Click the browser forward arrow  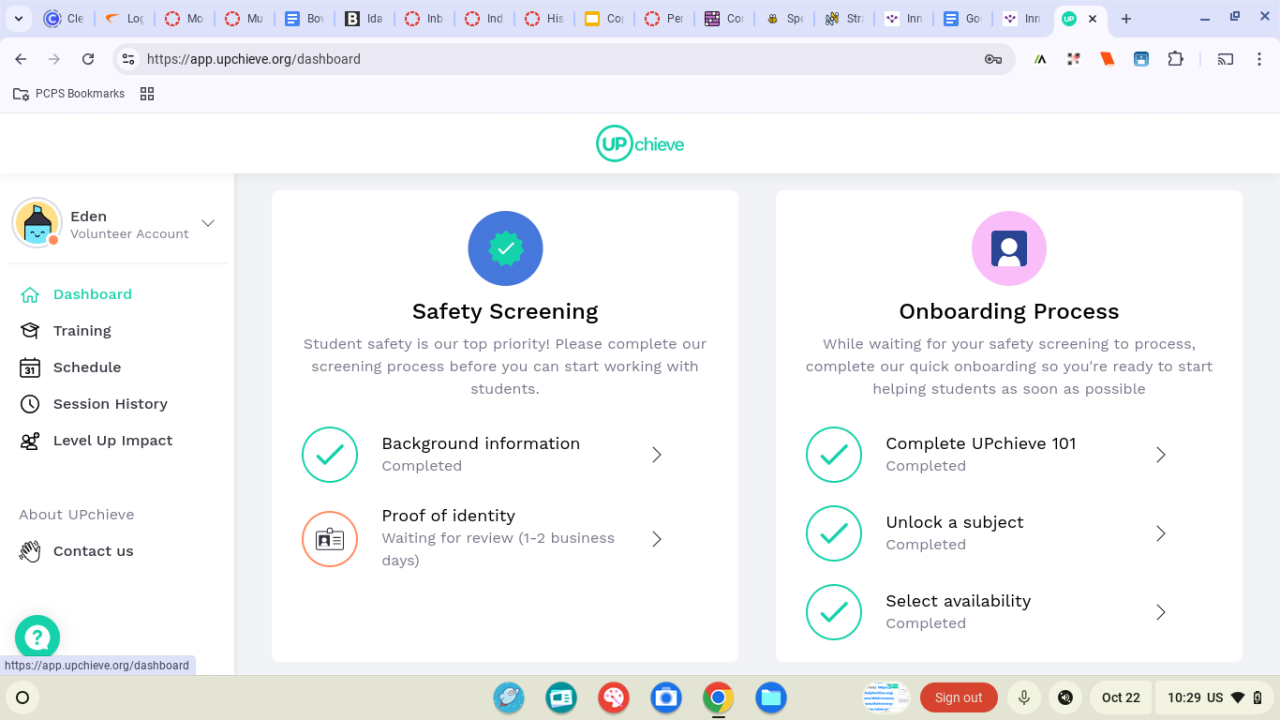54,59
